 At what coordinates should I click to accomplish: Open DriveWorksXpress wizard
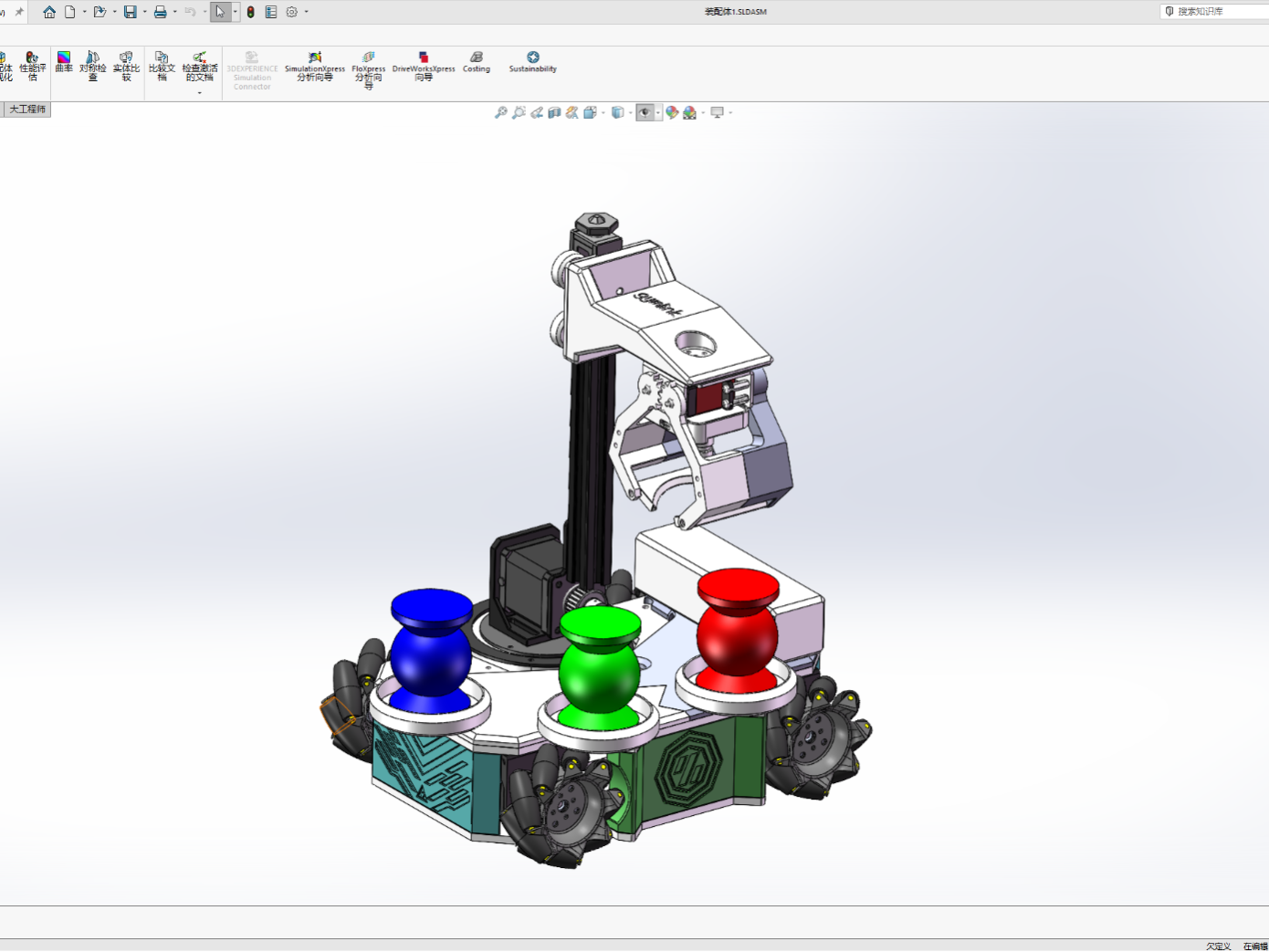tap(424, 67)
